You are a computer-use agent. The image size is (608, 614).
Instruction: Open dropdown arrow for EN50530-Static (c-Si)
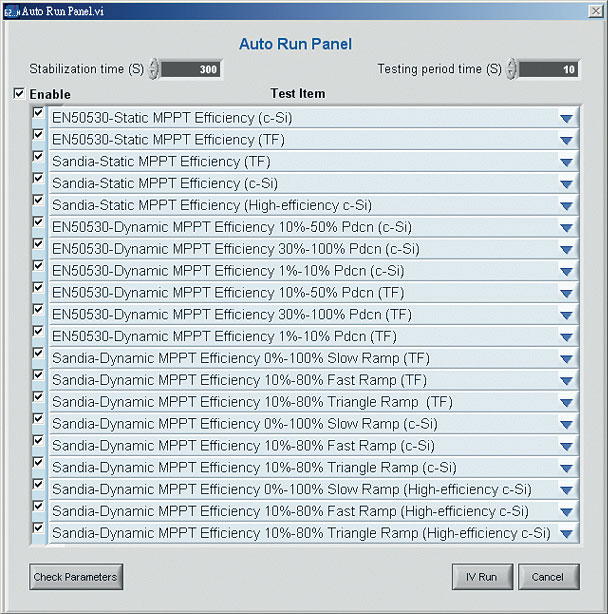567,119
